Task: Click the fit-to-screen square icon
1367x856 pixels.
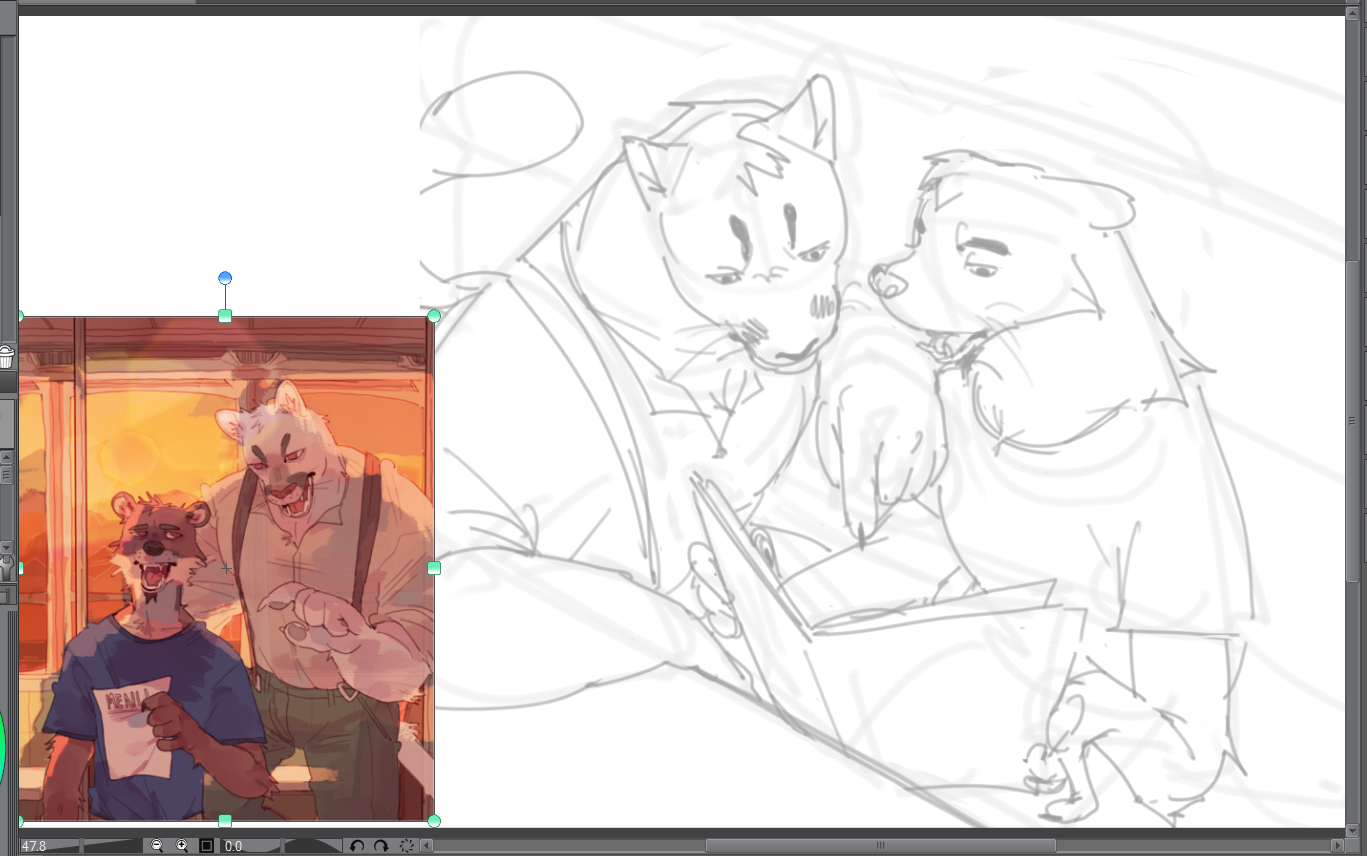Action: 206,846
